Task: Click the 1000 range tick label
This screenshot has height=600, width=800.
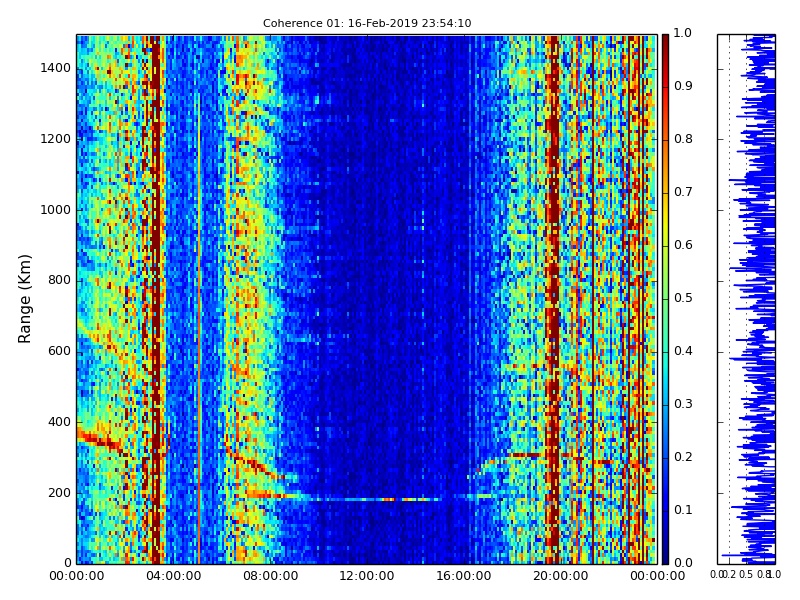Action: pos(56,210)
